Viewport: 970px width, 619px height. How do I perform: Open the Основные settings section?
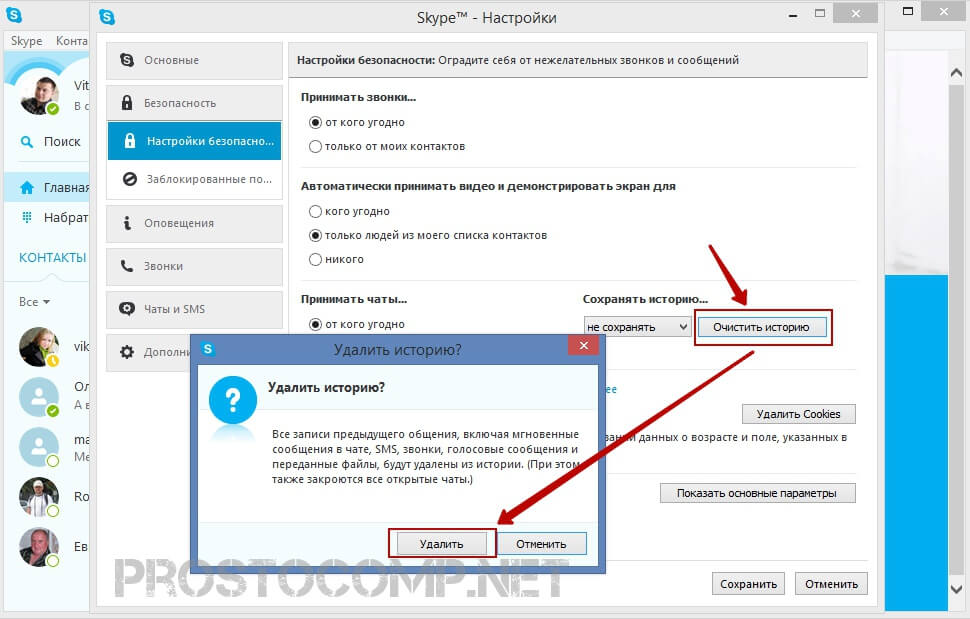click(194, 61)
